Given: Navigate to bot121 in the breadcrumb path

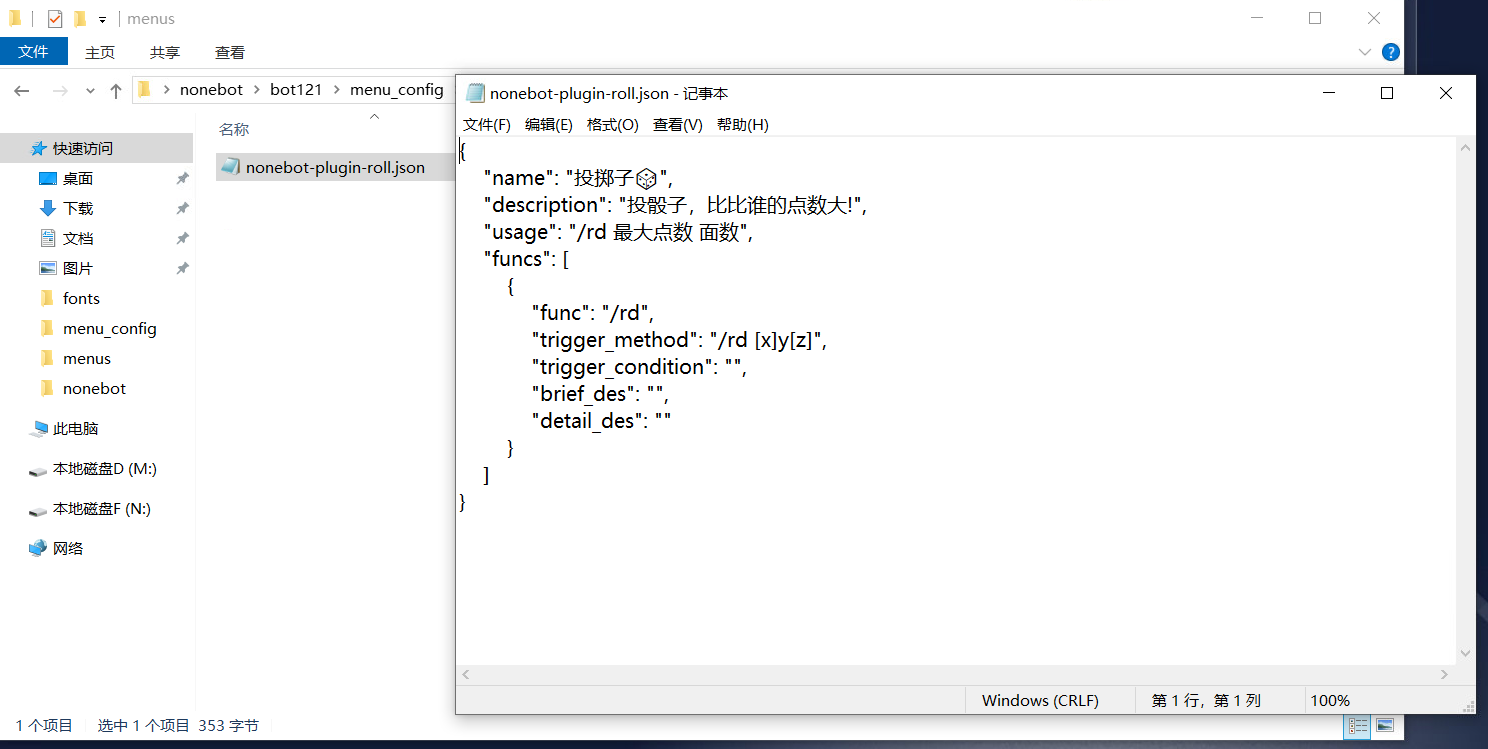Looking at the screenshot, I should [x=296, y=89].
